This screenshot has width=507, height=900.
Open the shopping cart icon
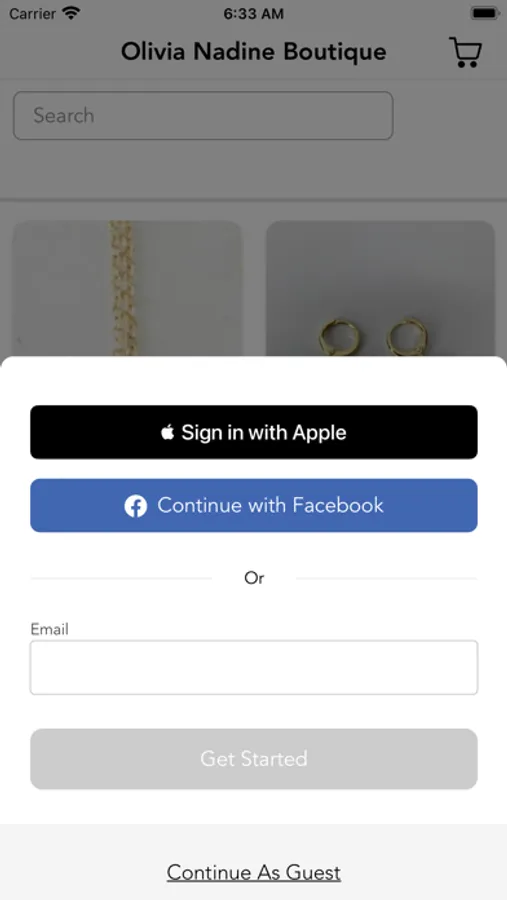(465, 52)
